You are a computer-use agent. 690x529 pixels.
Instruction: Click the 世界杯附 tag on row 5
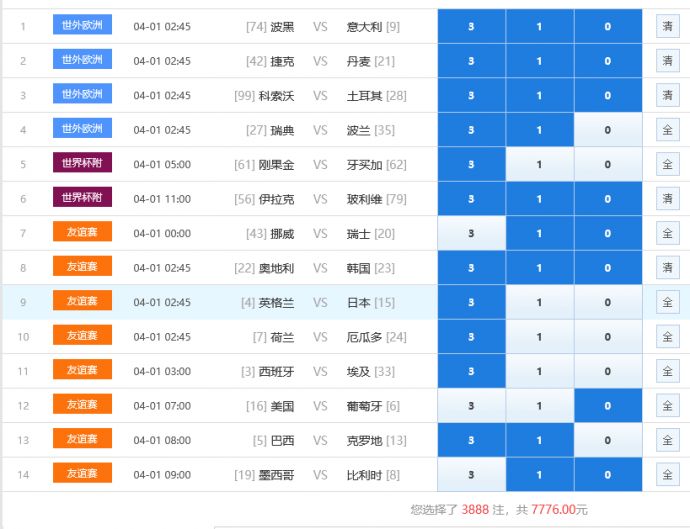coord(82,164)
